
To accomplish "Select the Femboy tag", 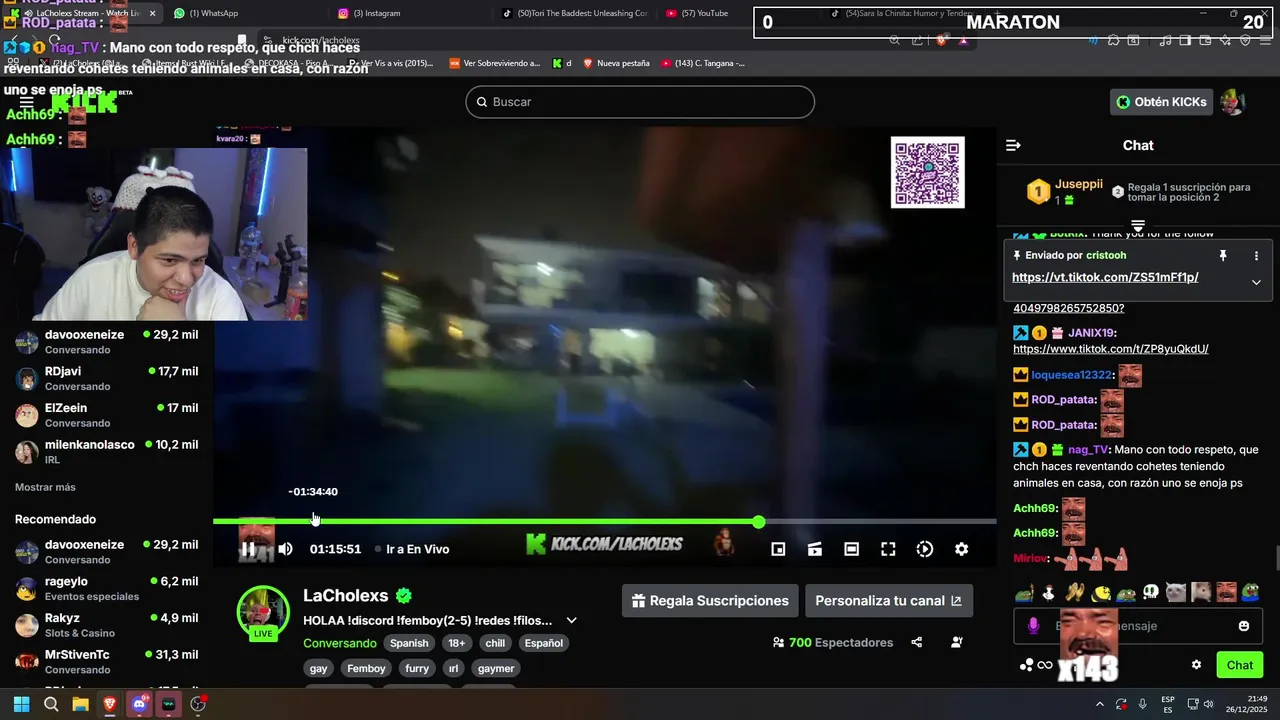I will click(x=366, y=668).
